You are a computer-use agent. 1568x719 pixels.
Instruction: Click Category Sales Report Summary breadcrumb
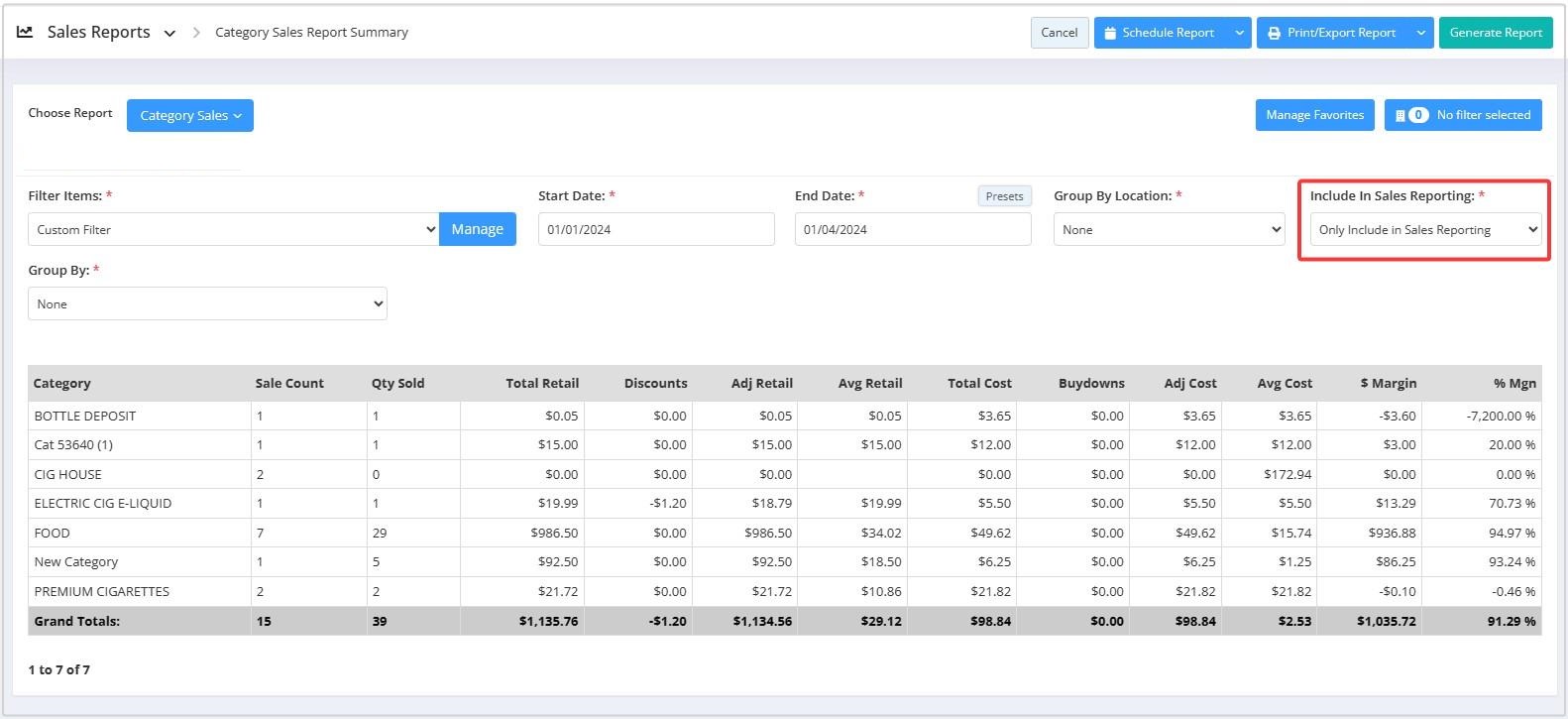pyautogui.click(x=311, y=33)
